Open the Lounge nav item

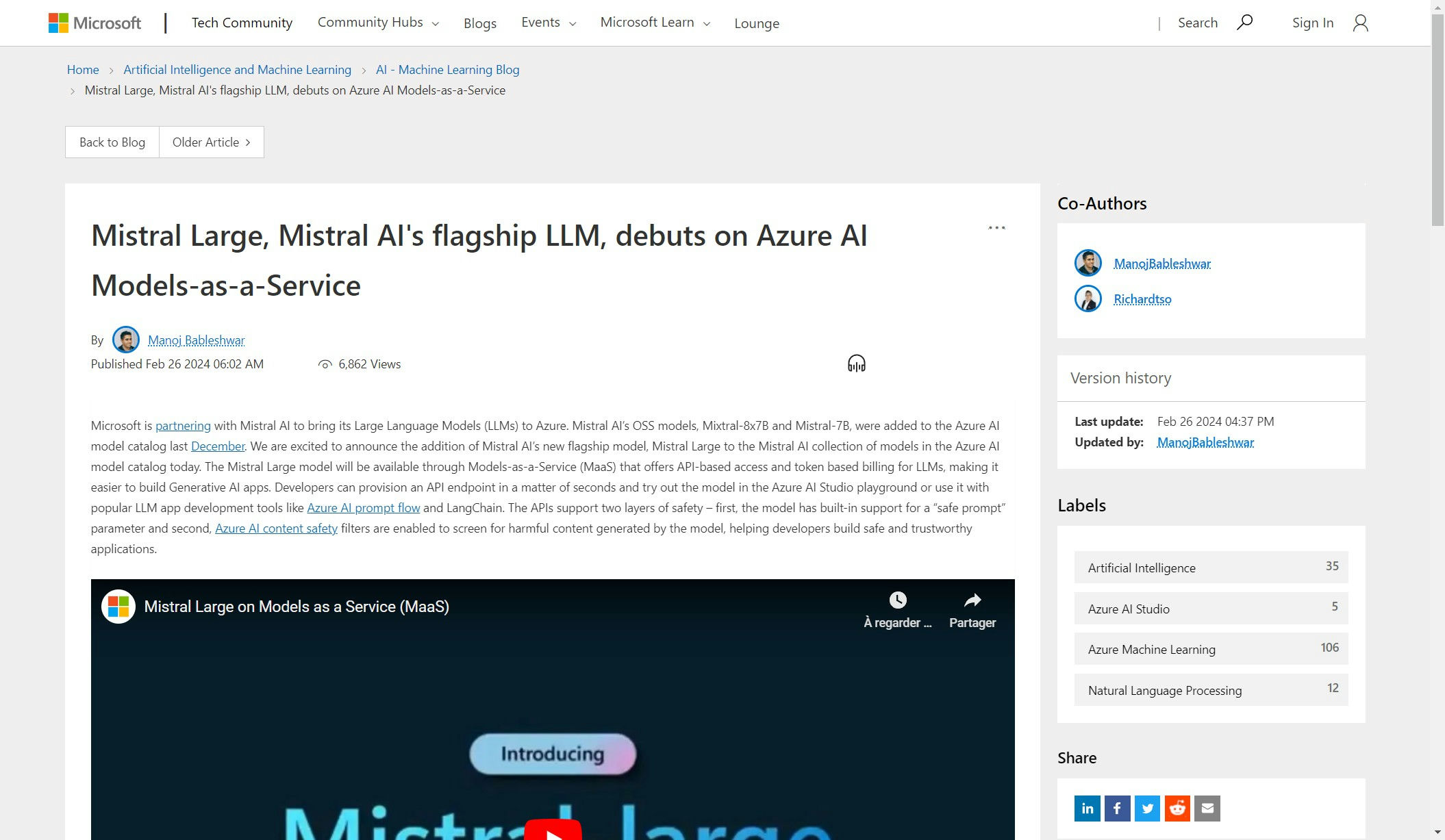coord(756,23)
